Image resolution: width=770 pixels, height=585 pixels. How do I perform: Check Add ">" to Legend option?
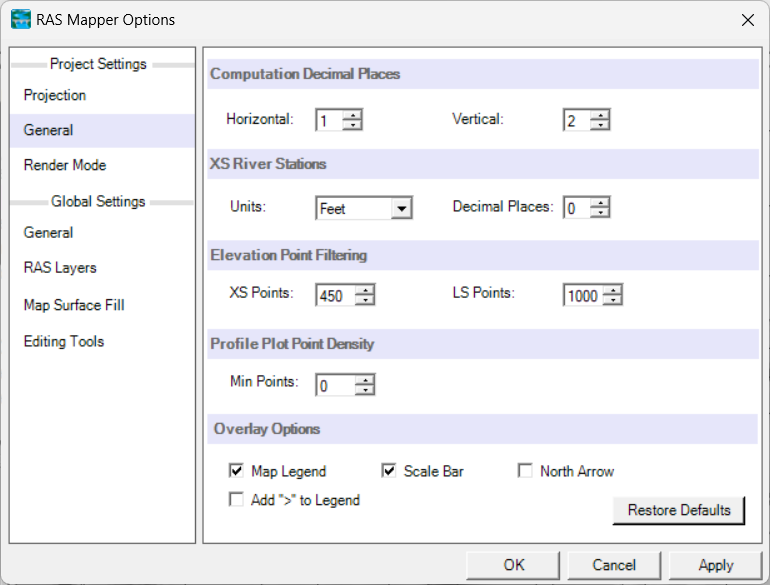236,500
